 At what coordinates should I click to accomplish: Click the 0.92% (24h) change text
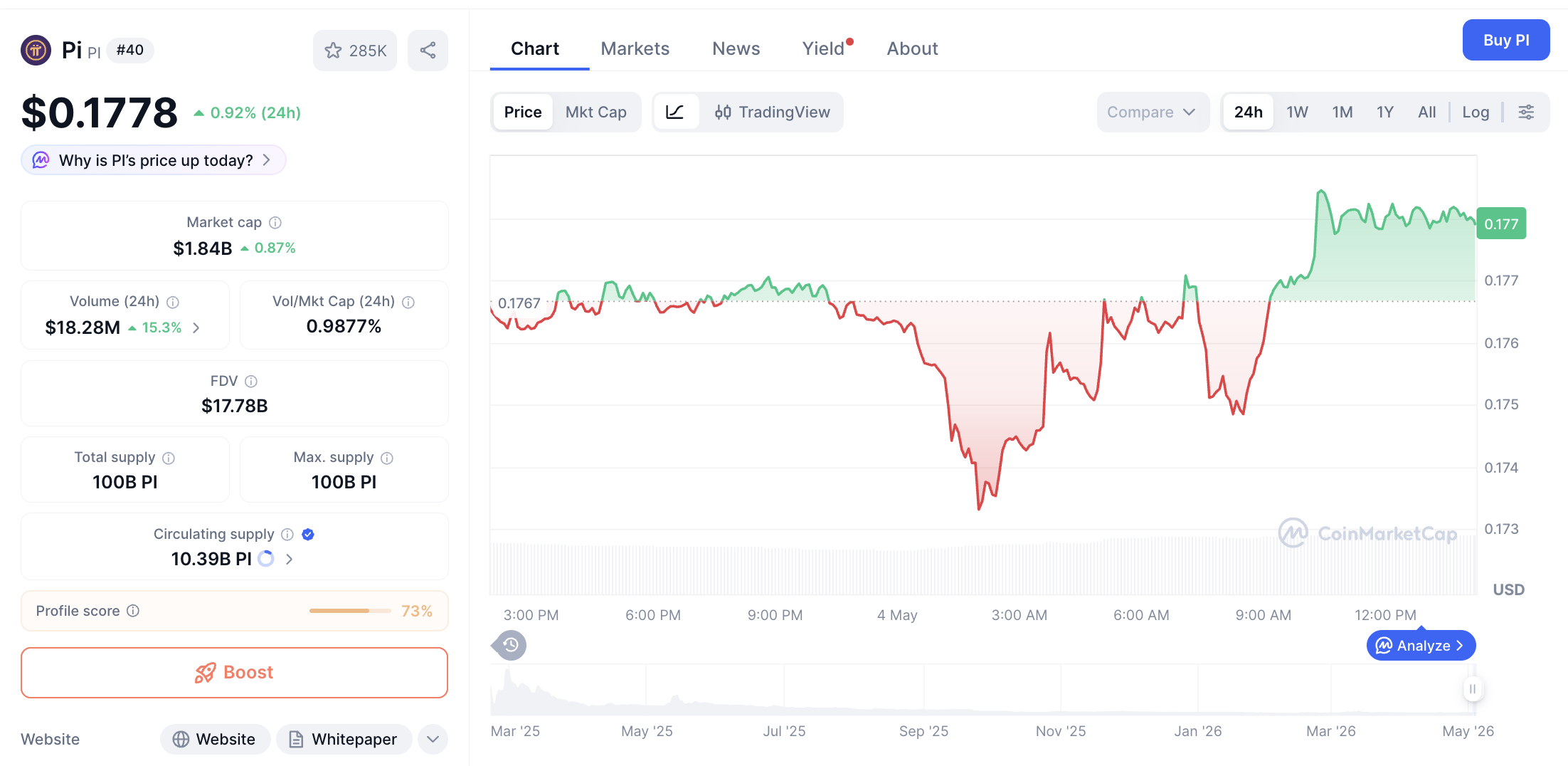click(255, 112)
